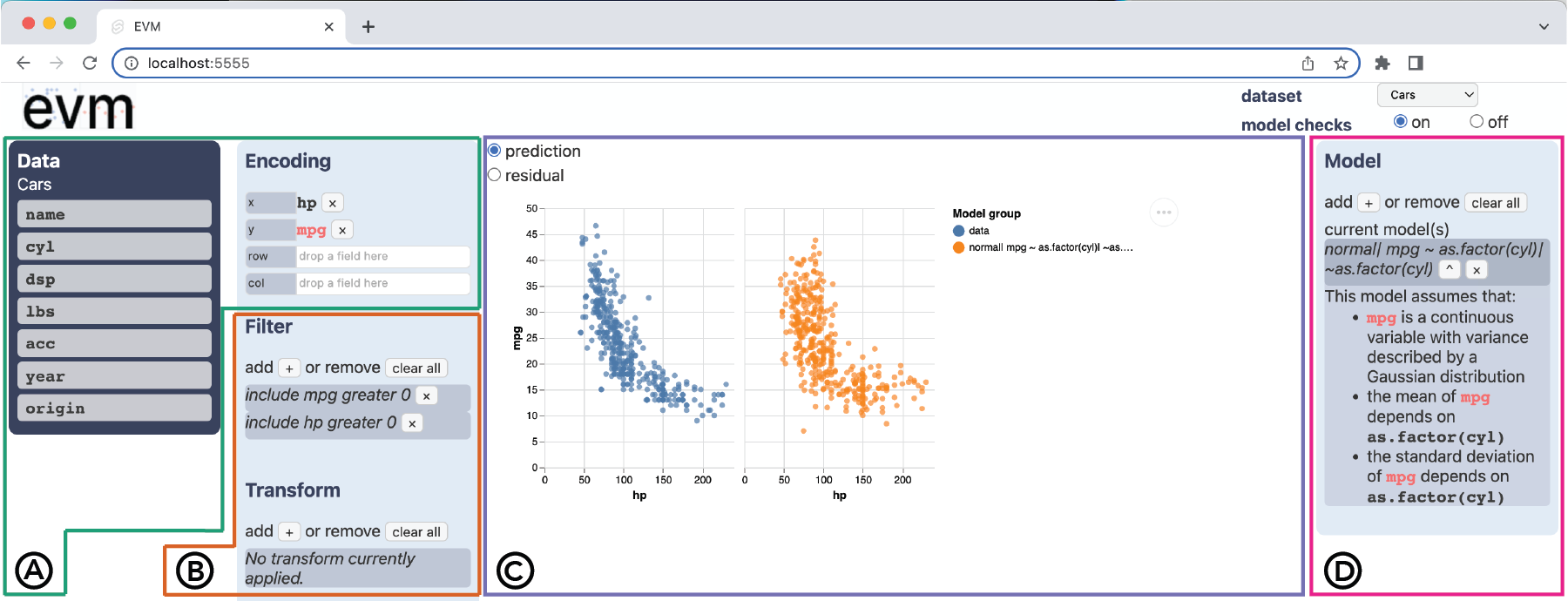
Task: Add a new filter with plus button
Action: point(289,368)
